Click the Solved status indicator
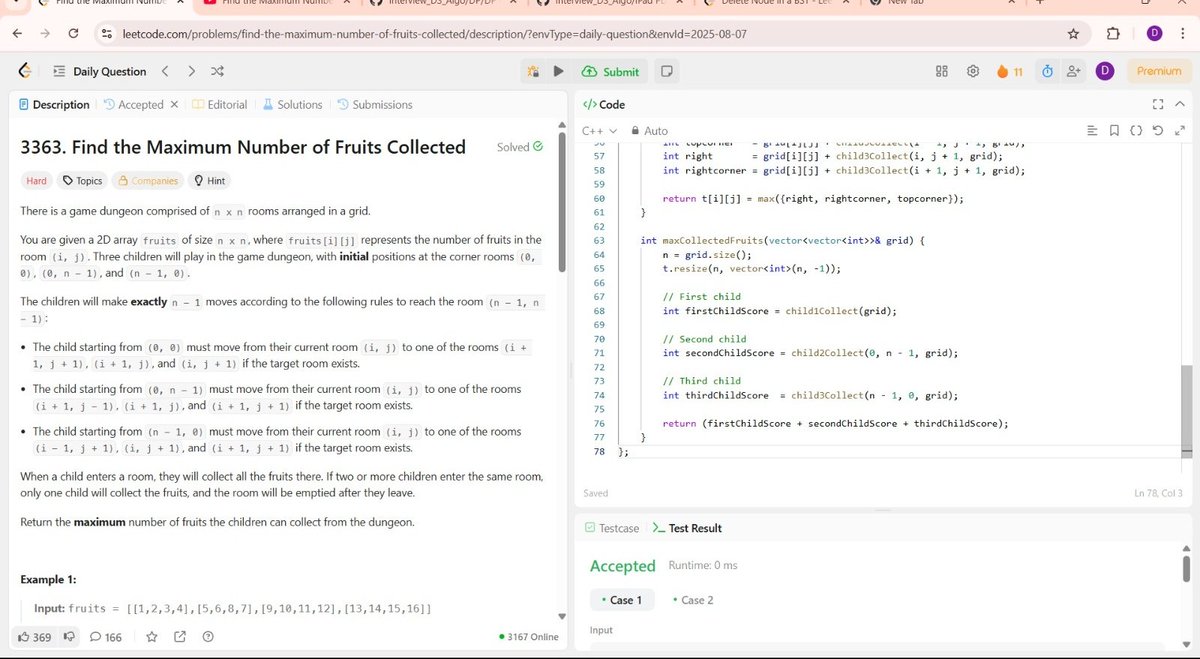 tap(520, 147)
